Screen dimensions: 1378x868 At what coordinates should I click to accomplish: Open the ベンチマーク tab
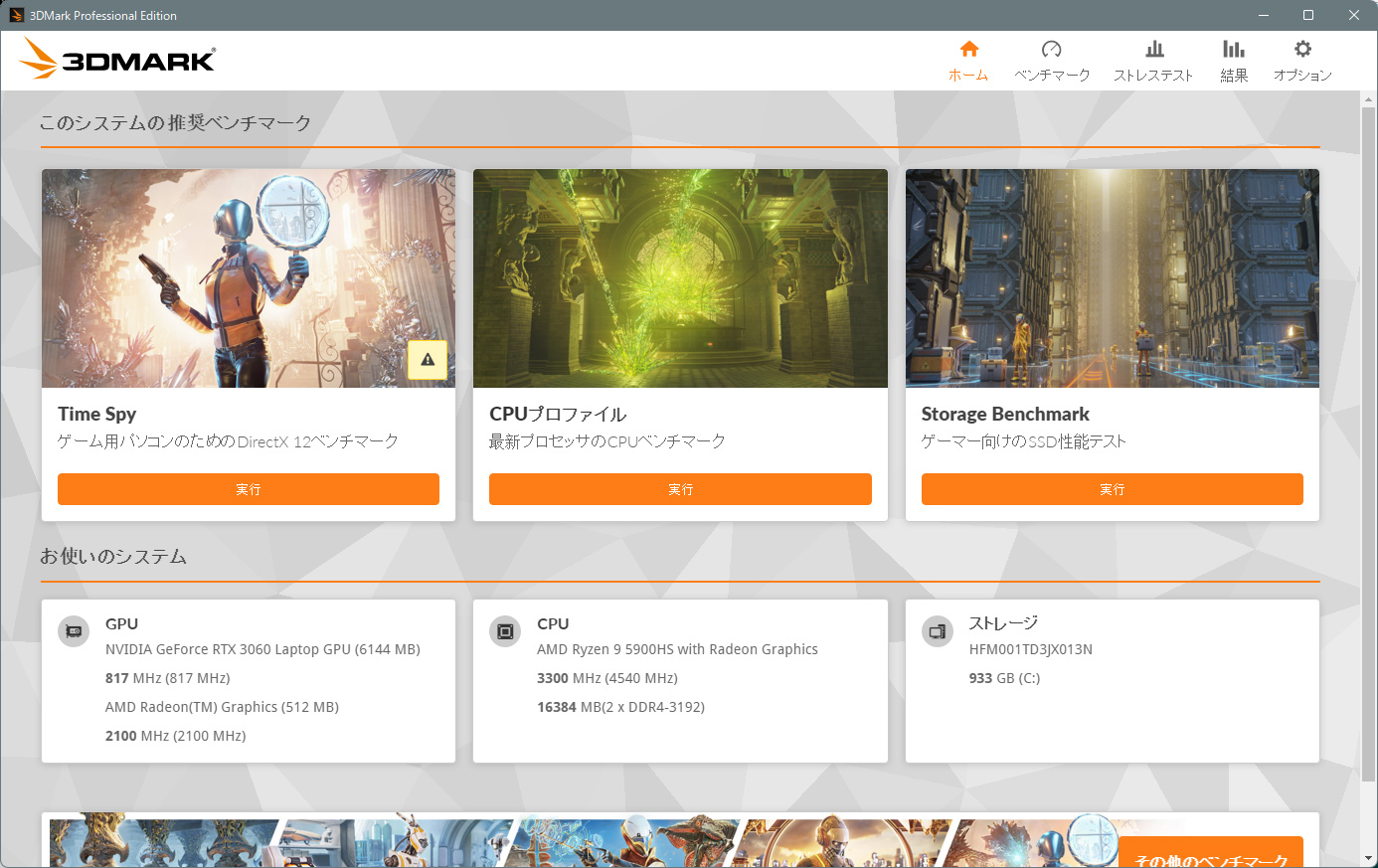[1052, 61]
